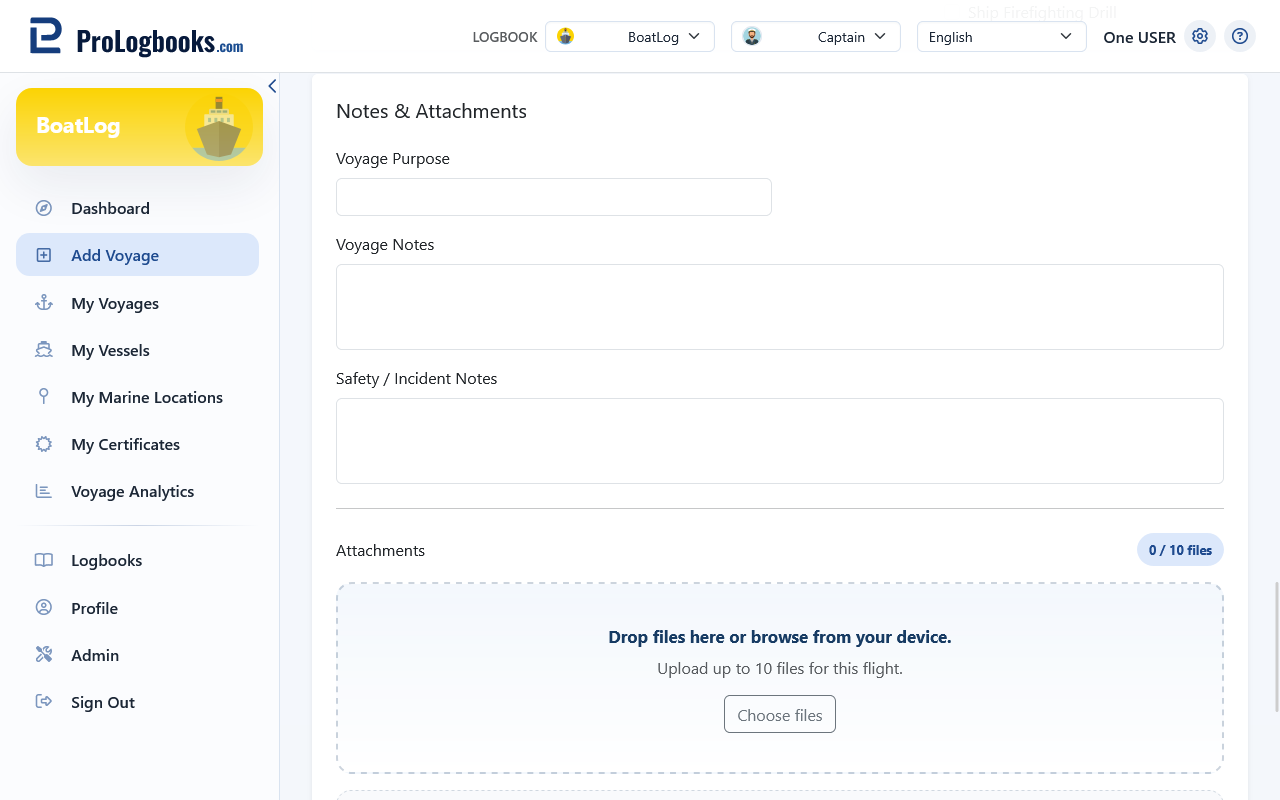The image size is (1280, 800).
Task: Click the Voyage Analytics chart icon
Action: (44, 491)
